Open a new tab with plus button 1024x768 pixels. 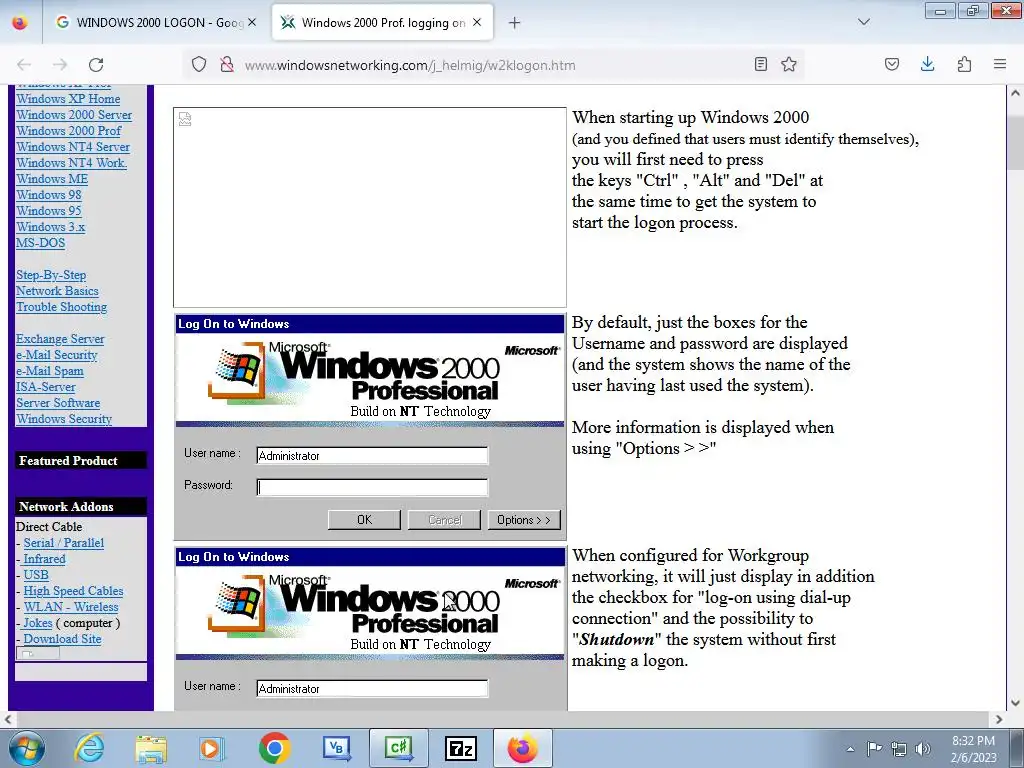[515, 23]
